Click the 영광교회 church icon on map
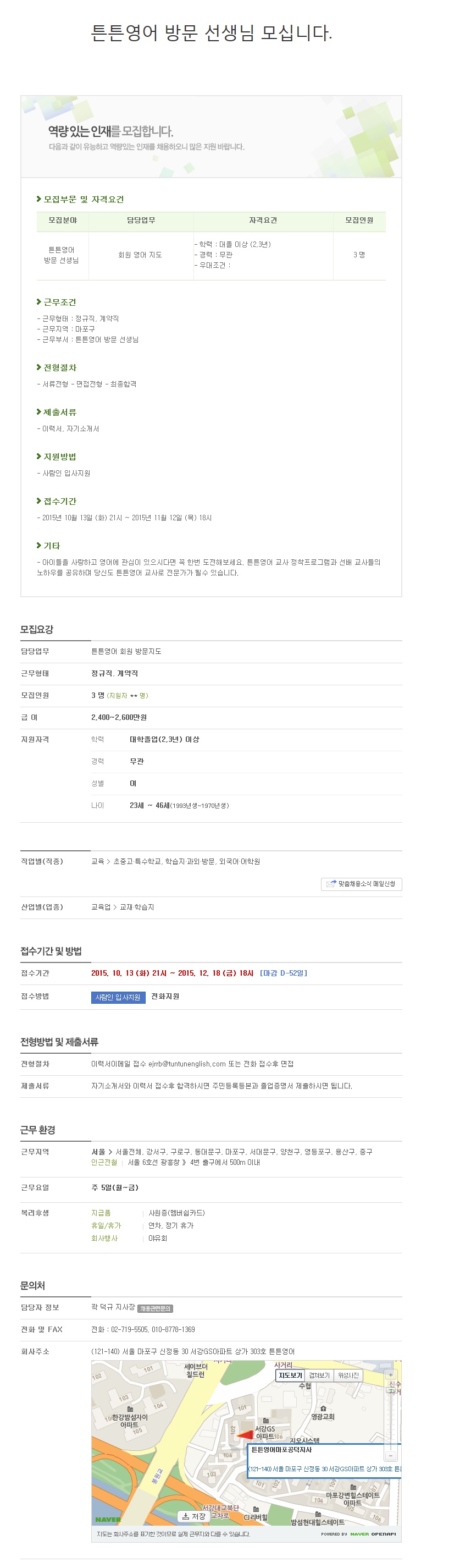 (x=323, y=1409)
